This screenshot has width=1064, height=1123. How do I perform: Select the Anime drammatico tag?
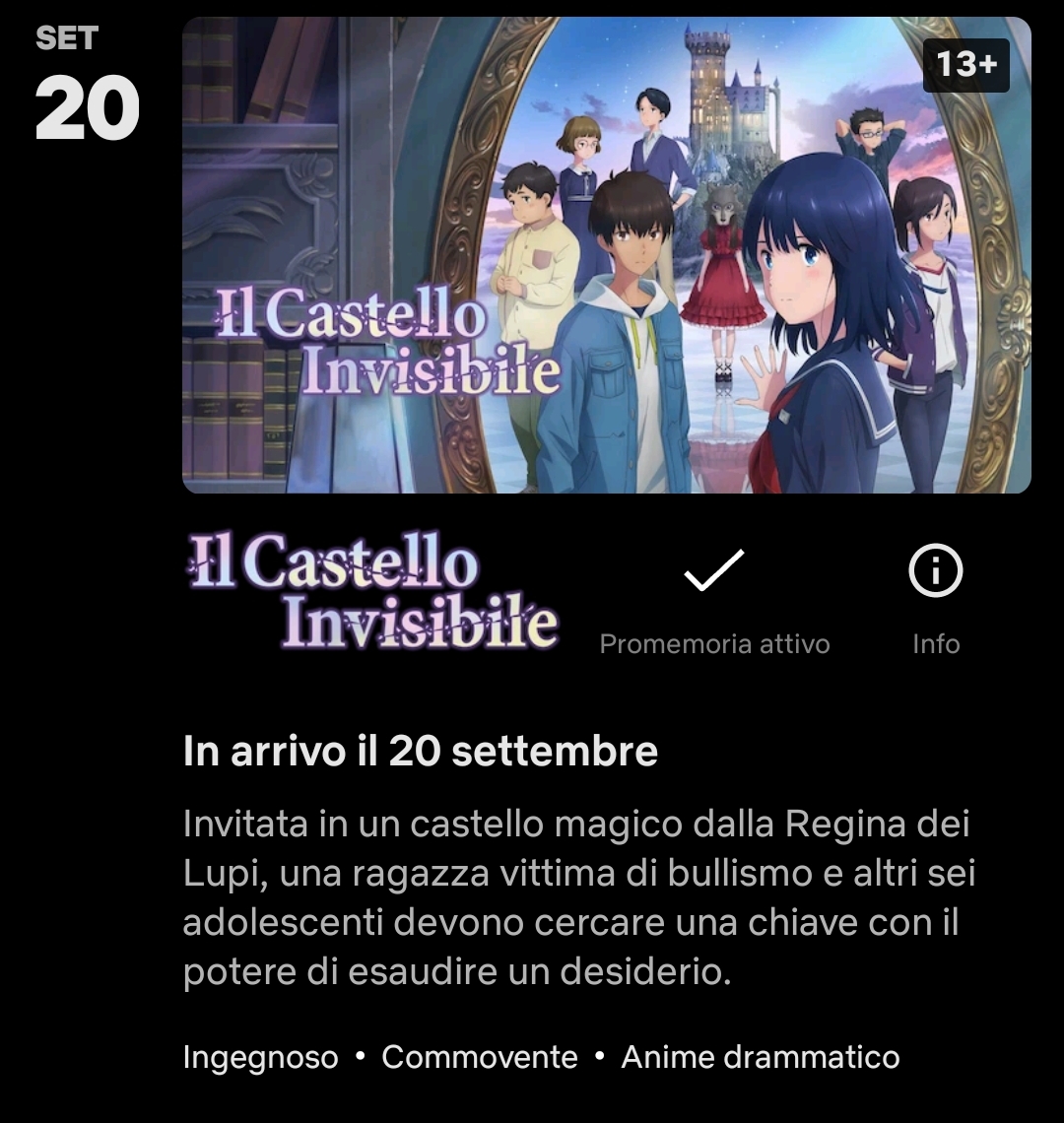(x=761, y=1057)
